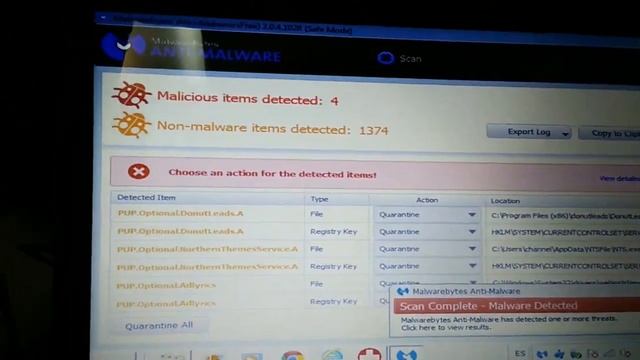
Task: Open Action dropdown for PUP.Optional.Adlyrics File row
Action: pyautogui.click(x=427, y=282)
